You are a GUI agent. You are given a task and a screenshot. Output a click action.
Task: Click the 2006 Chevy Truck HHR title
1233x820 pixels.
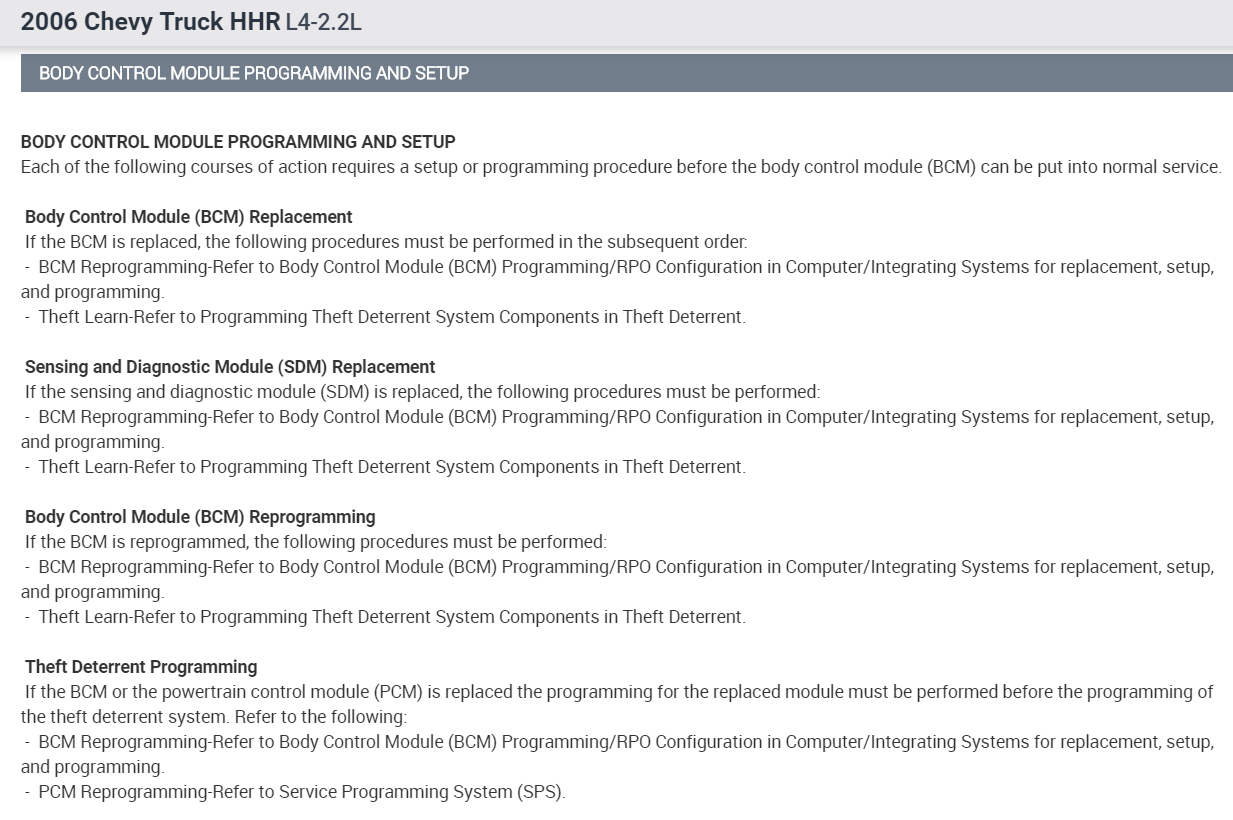click(150, 22)
